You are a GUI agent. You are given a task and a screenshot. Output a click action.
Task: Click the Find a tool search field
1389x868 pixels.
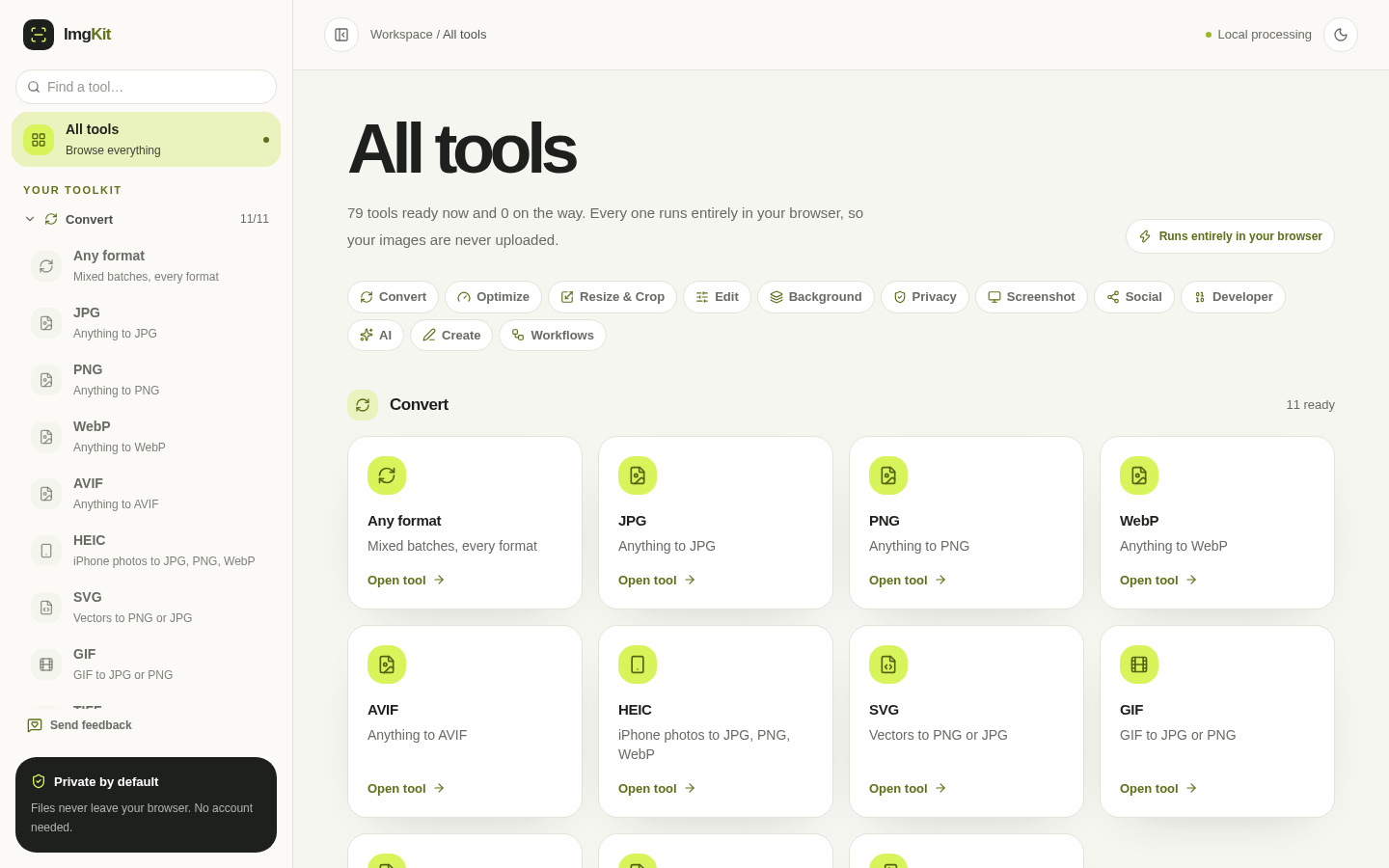tap(146, 87)
